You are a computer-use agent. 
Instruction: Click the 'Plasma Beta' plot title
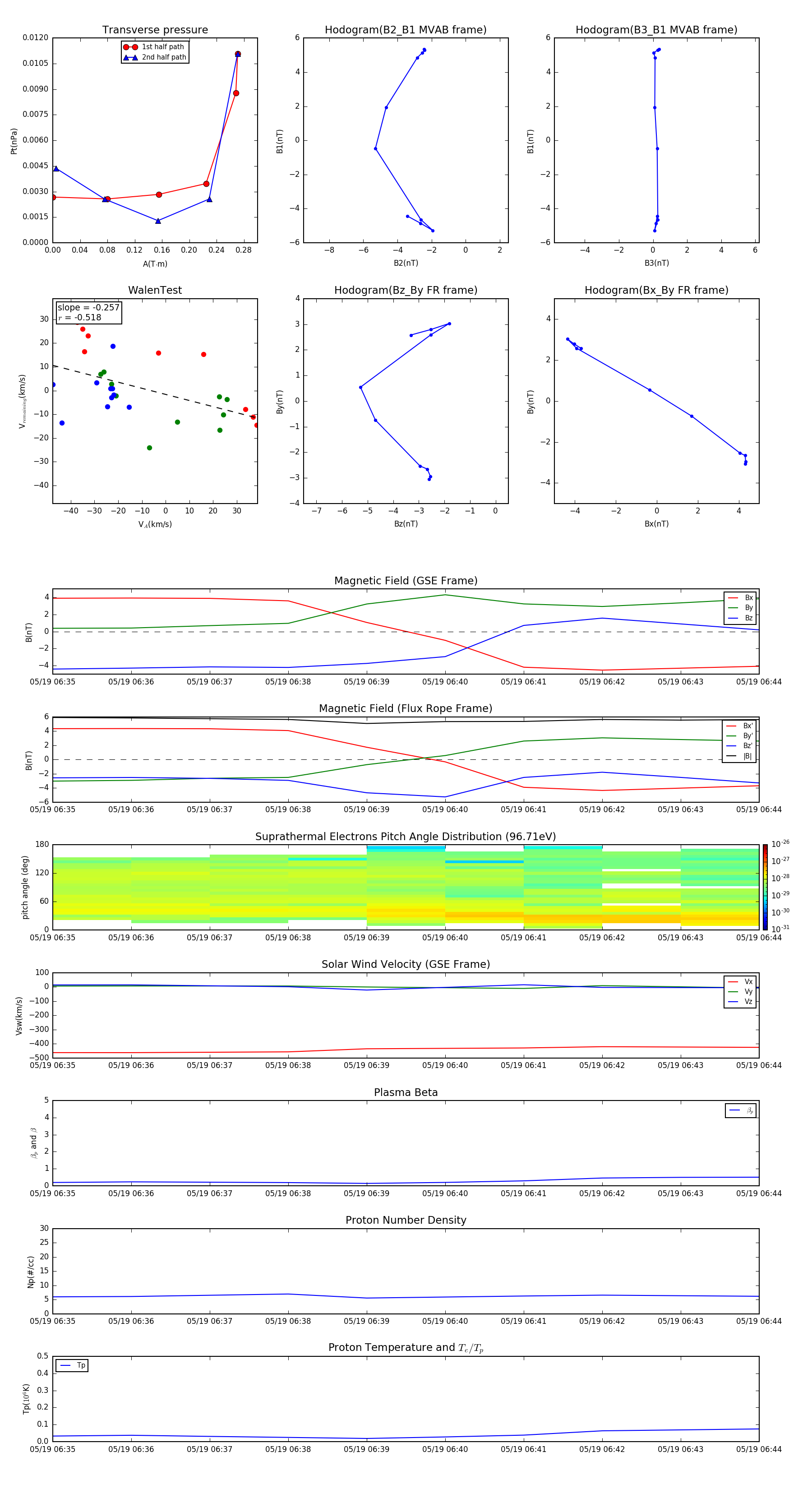(406, 1093)
